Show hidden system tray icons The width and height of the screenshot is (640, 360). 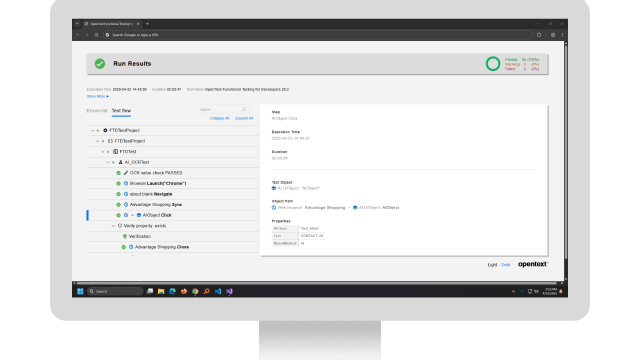513,291
